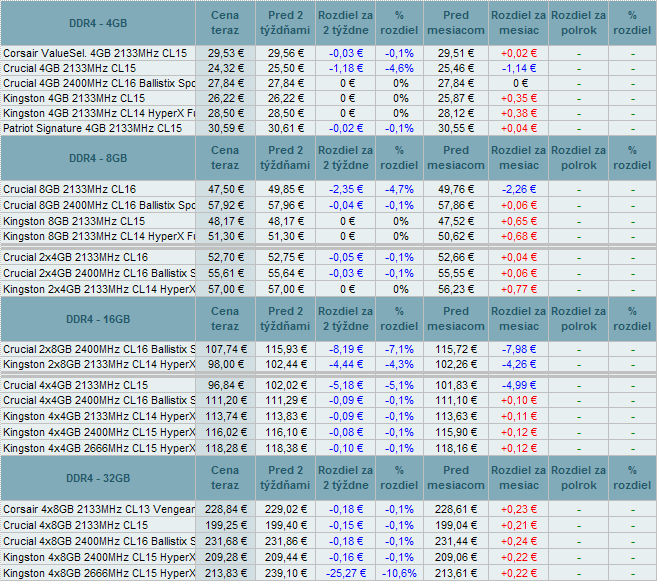
Task: Click the 199,40 € two-weeks-ago price
Action: [286, 525]
